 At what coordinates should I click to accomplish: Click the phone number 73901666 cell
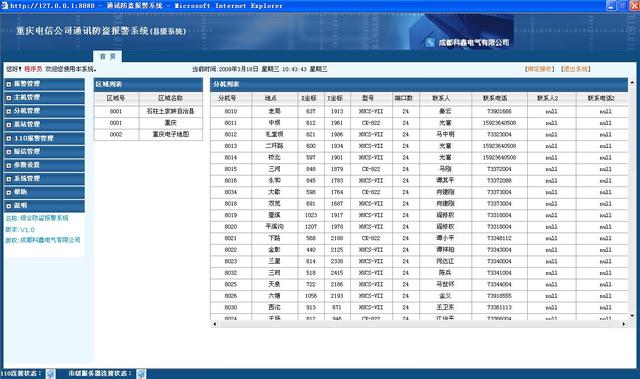coord(499,111)
